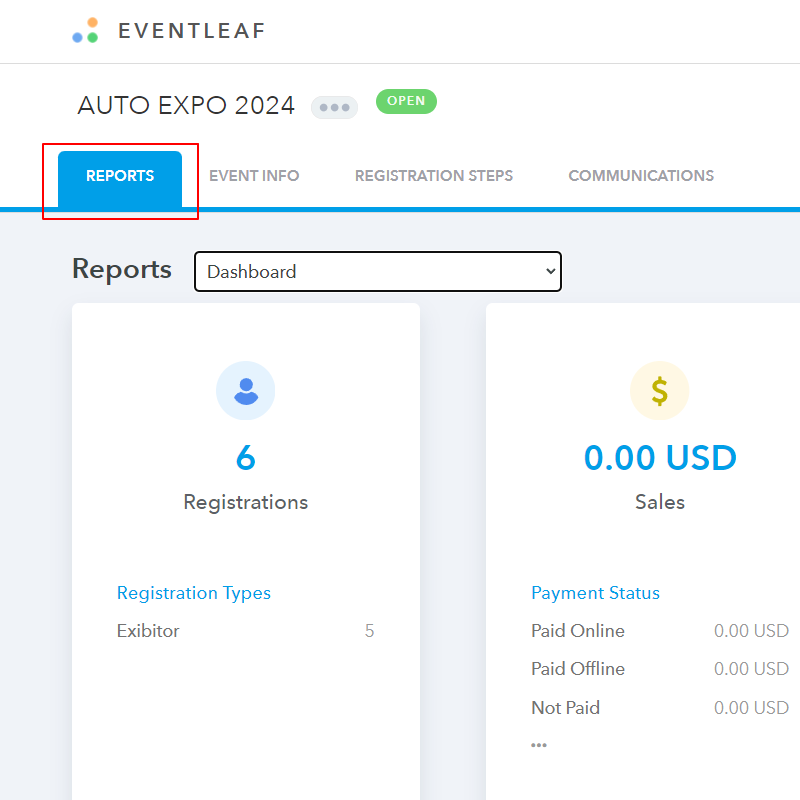The image size is (800, 800).
Task: Select the Communications tab
Action: (x=641, y=176)
